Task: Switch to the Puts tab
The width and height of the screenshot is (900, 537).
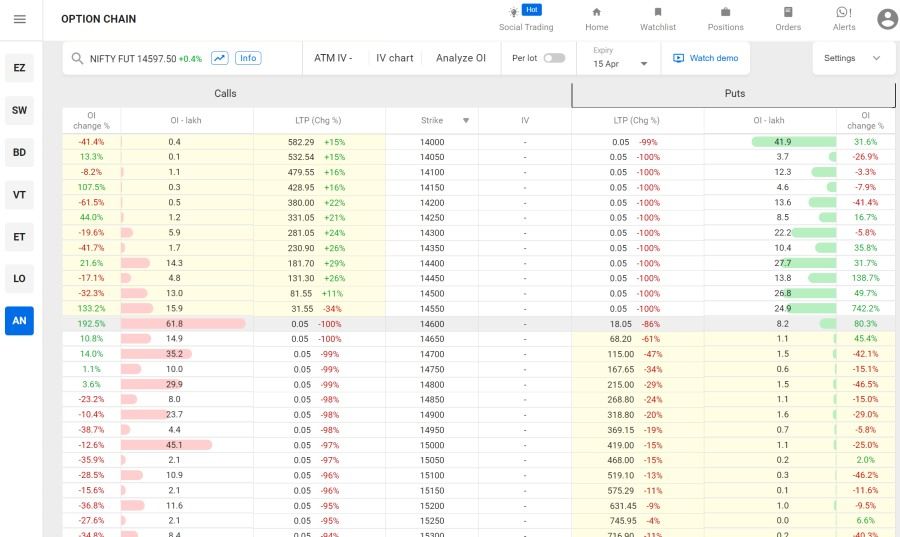Action: click(734, 94)
